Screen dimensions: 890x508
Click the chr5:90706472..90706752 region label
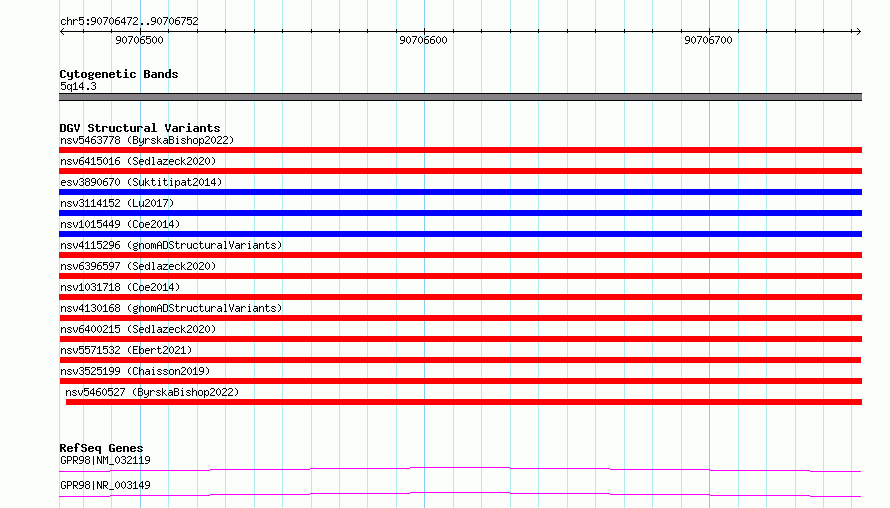point(129,22)
